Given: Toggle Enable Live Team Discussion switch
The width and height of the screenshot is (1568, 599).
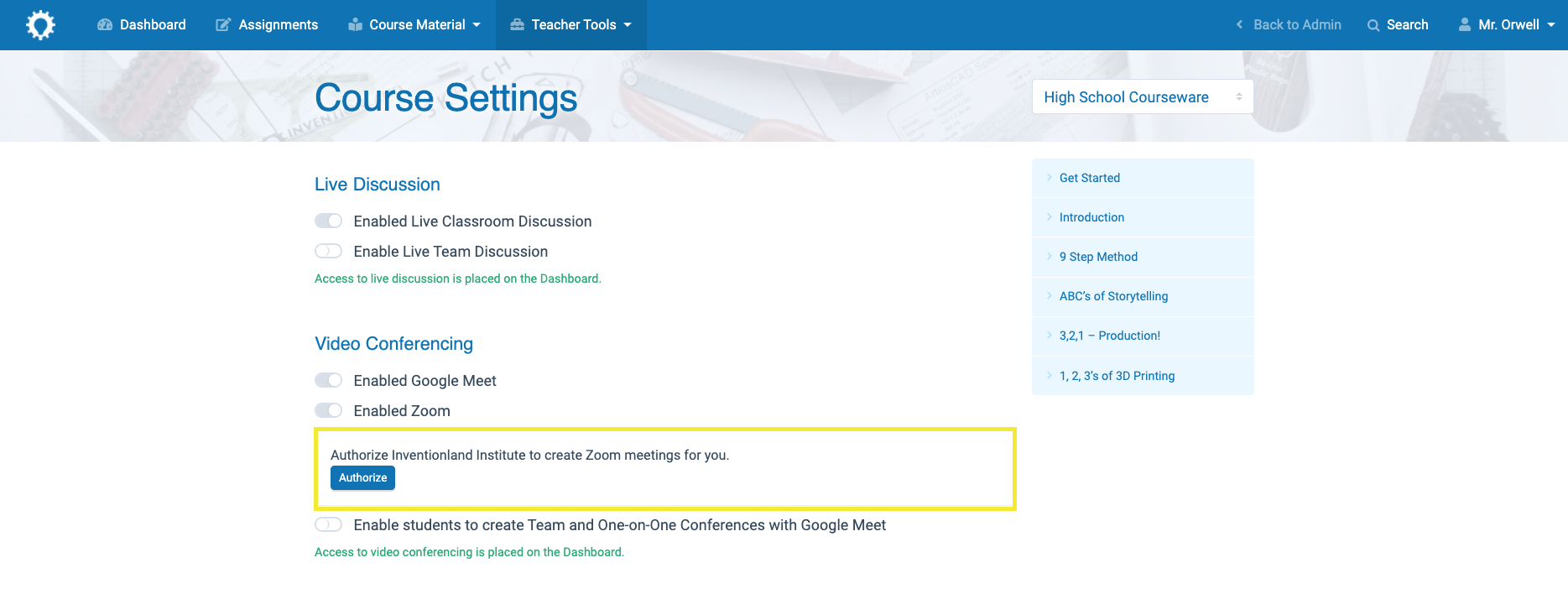Looking at the screenshot, I should tap(328, 251).
